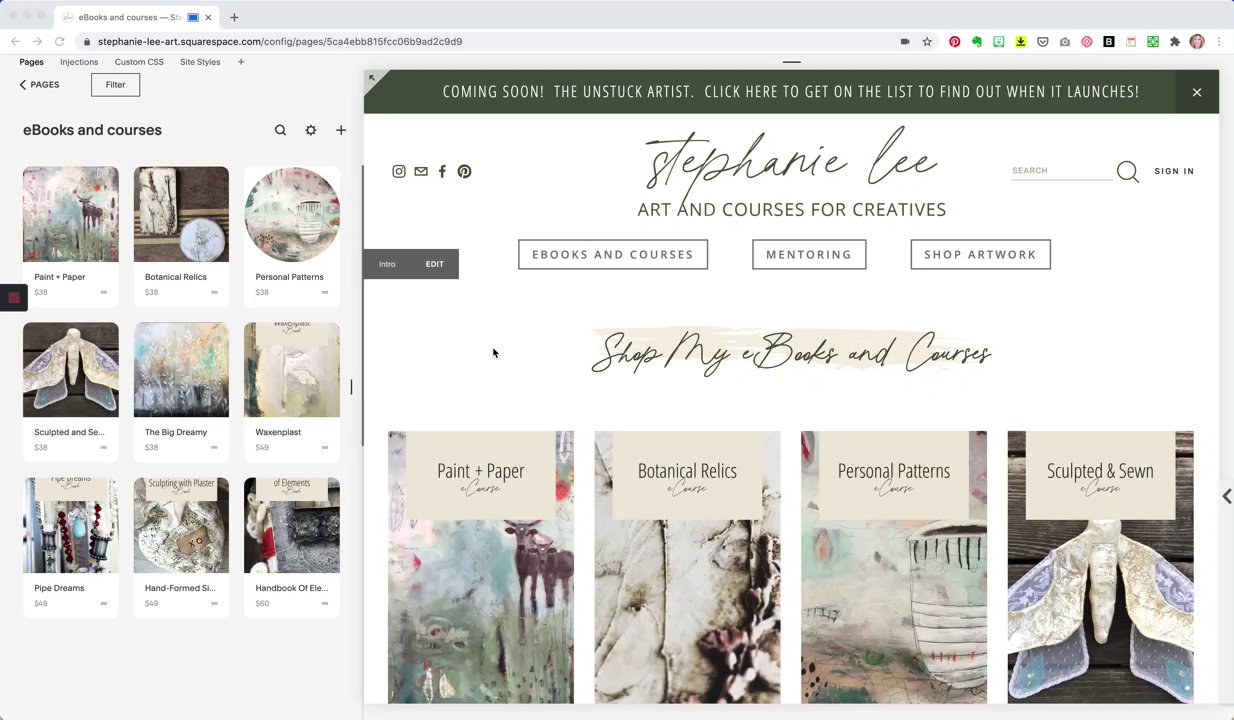Open Sculpted & Sewn eCourse preview card
Screen dimensions: 1234x720
(x=1100, y=567)
